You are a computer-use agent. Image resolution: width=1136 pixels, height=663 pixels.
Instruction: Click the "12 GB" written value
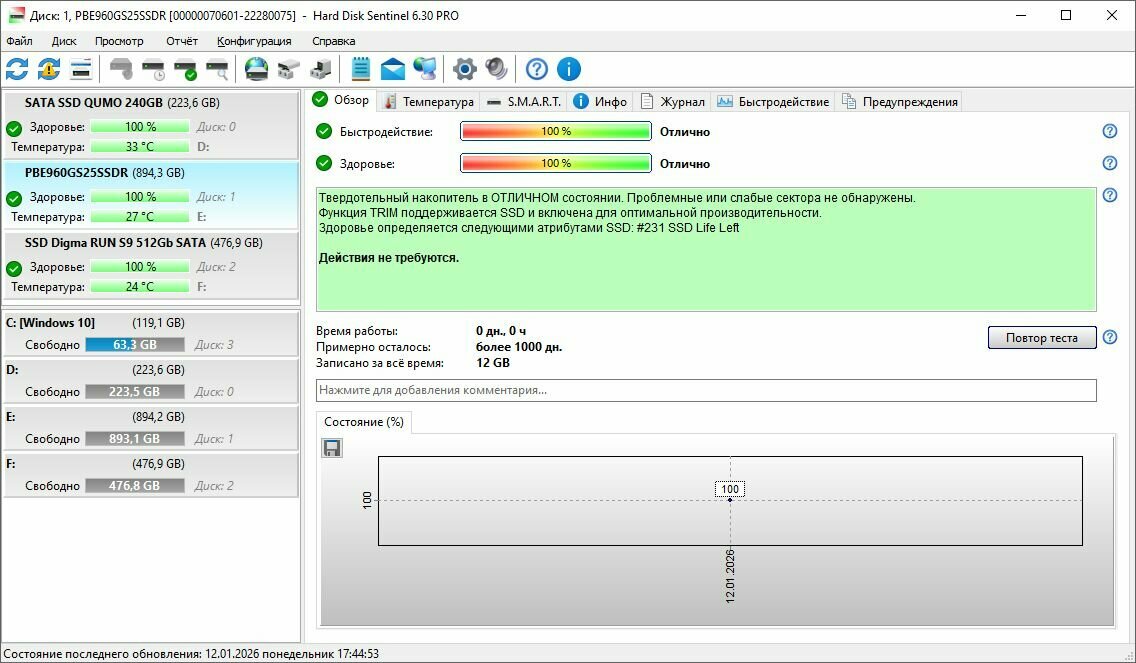(x=493, y=363)
